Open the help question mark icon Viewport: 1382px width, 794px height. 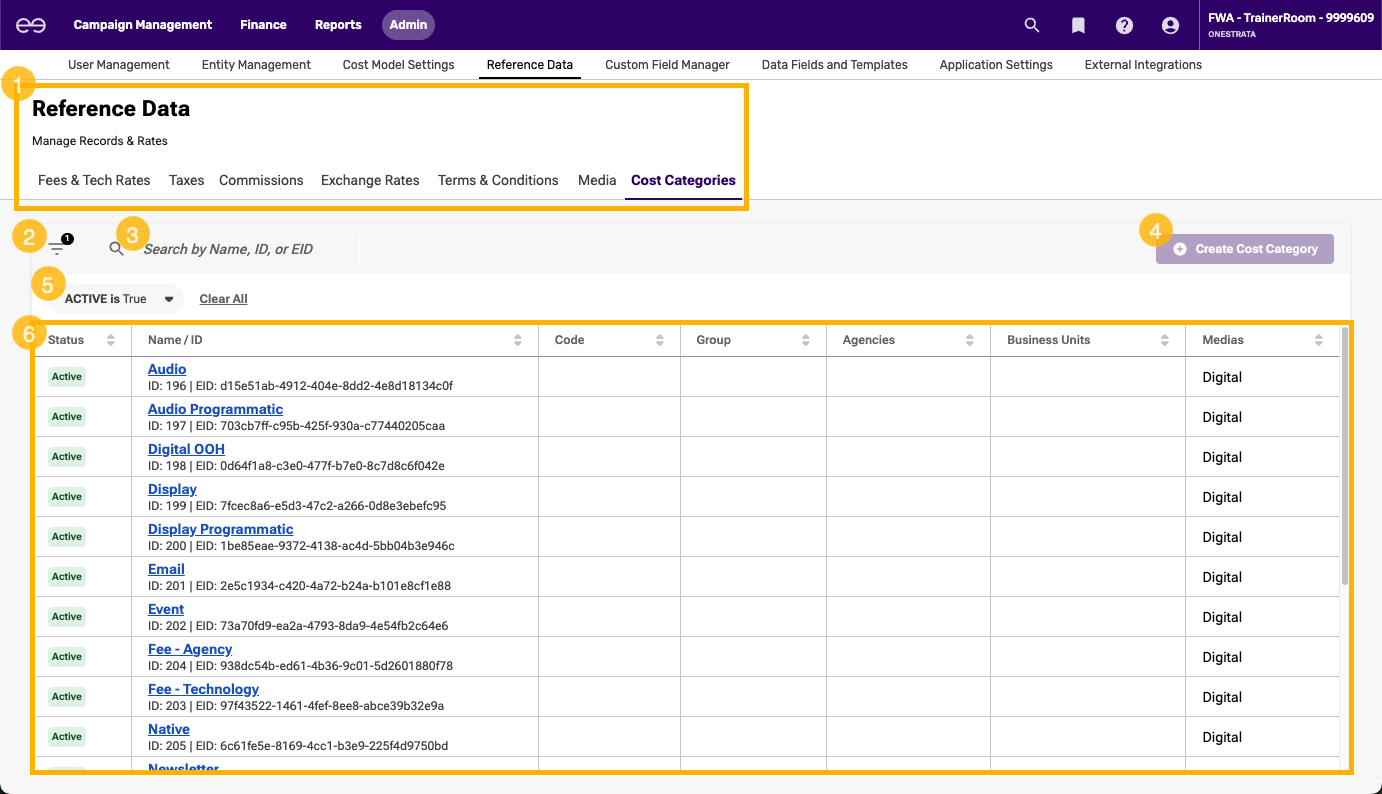tap(1124, 25)
